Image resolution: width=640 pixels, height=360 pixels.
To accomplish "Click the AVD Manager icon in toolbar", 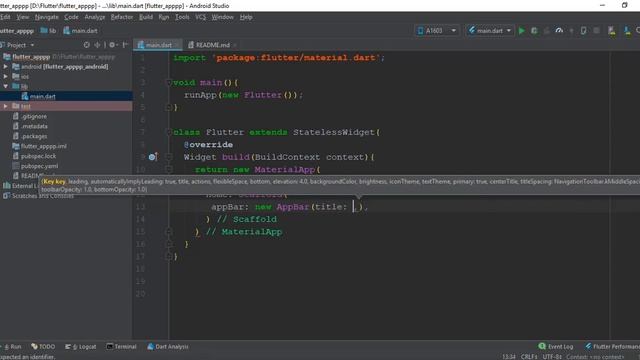I will tap(611, 31).
